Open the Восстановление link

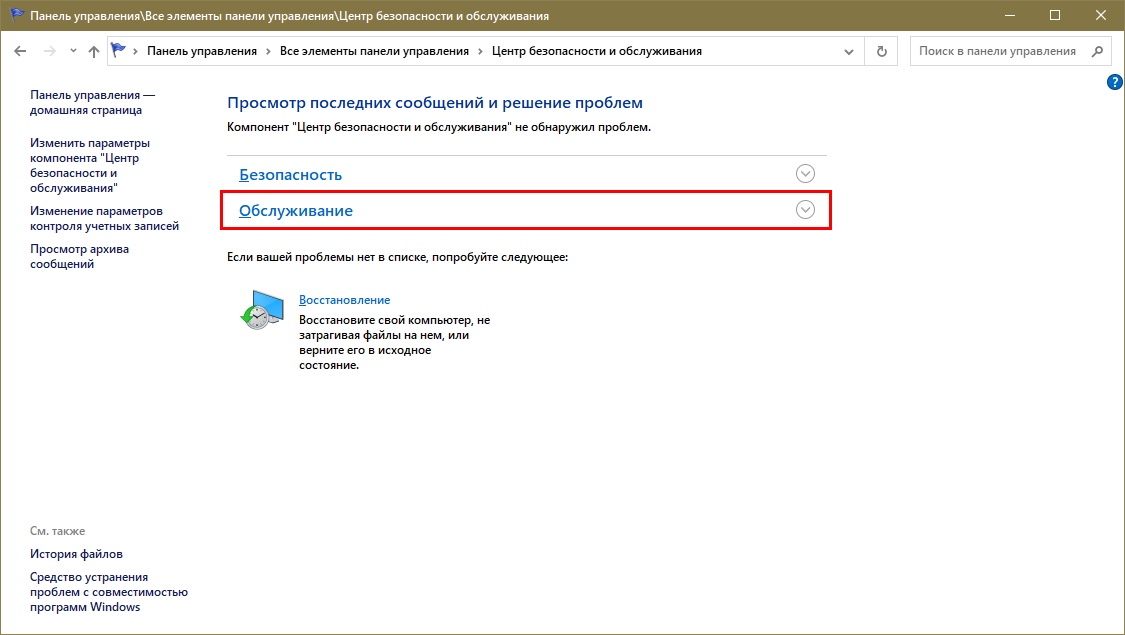click(344, 300)
